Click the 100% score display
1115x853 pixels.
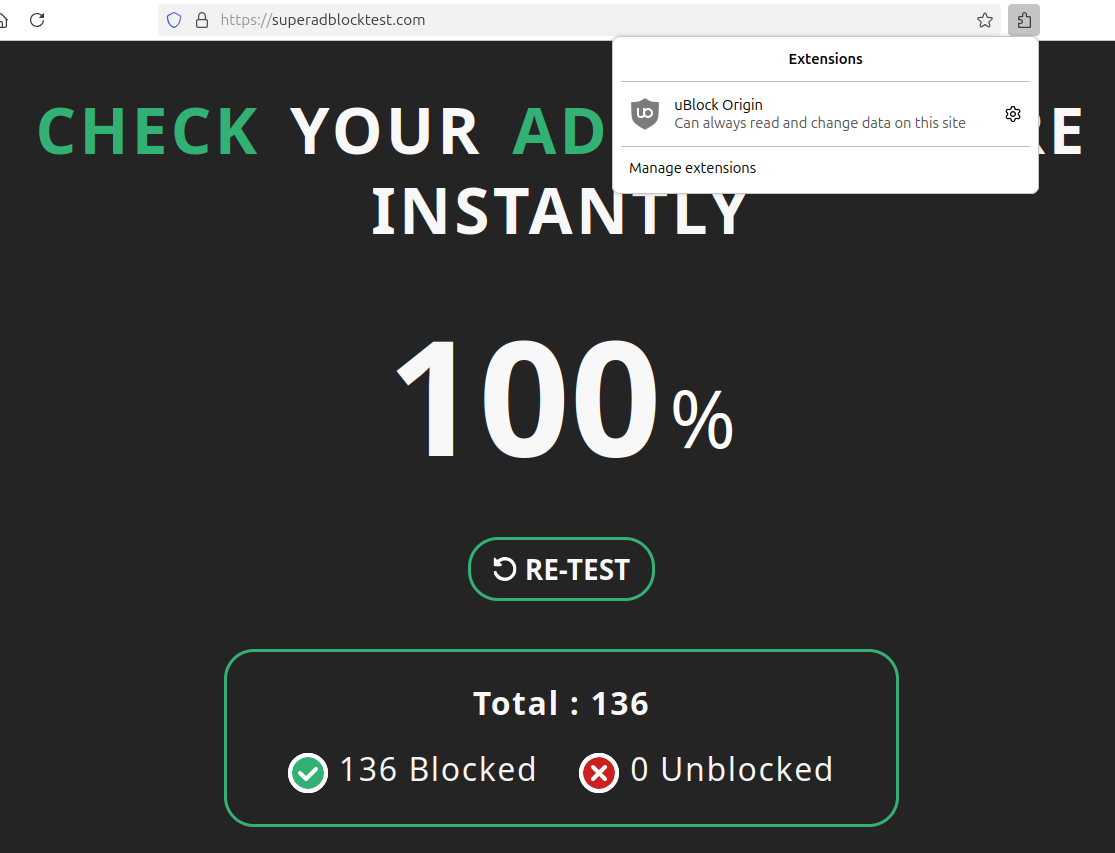click(x=564, y=399)
